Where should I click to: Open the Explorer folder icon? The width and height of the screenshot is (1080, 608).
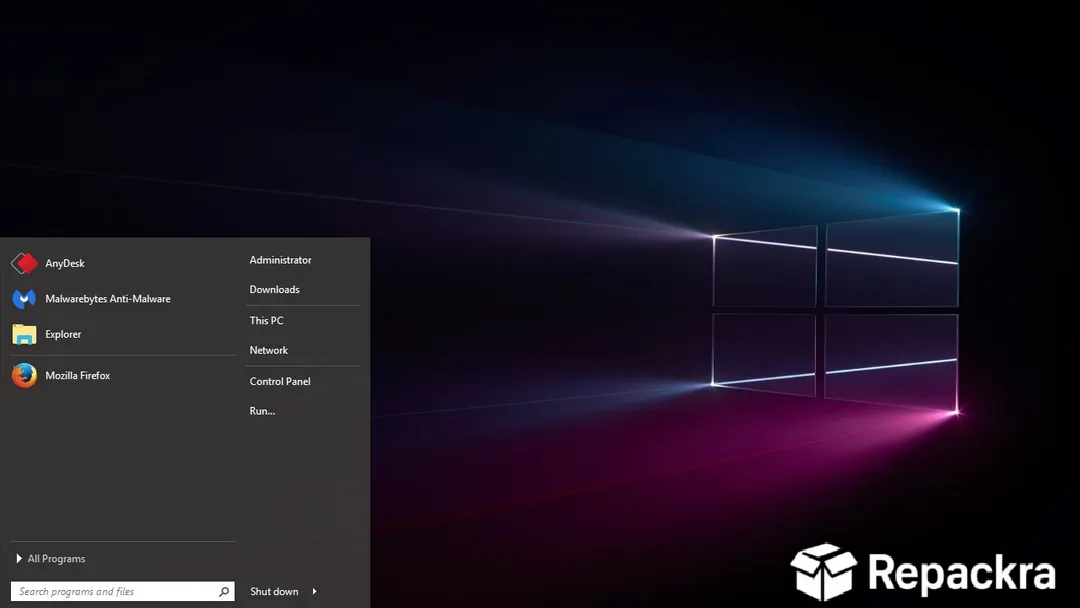24,335
